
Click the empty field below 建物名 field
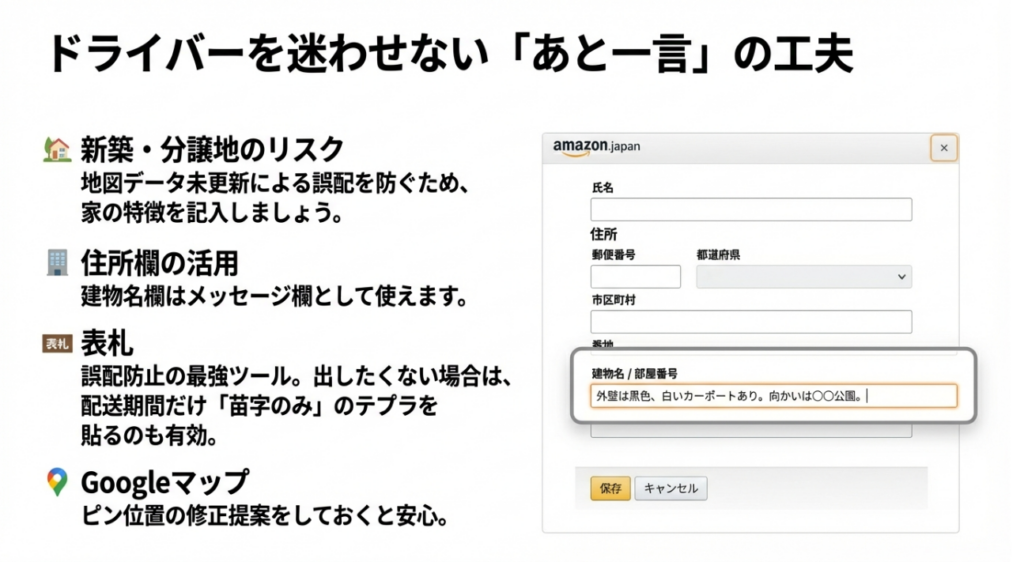tap(750, 431)
